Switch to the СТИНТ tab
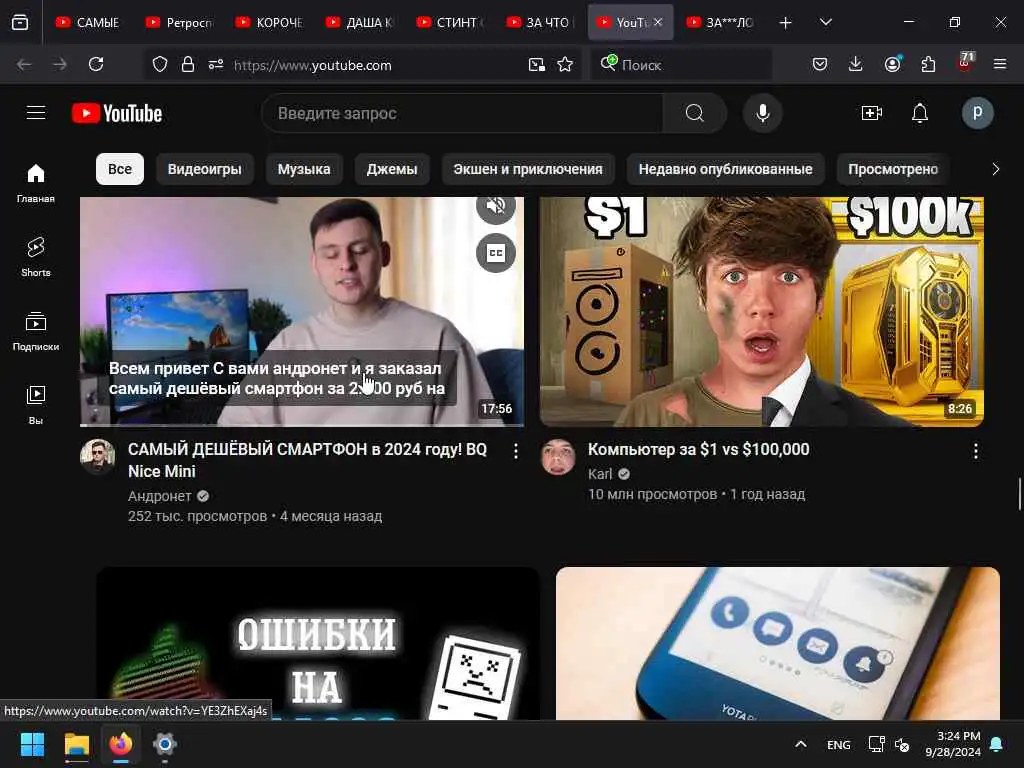 point(449,22)
